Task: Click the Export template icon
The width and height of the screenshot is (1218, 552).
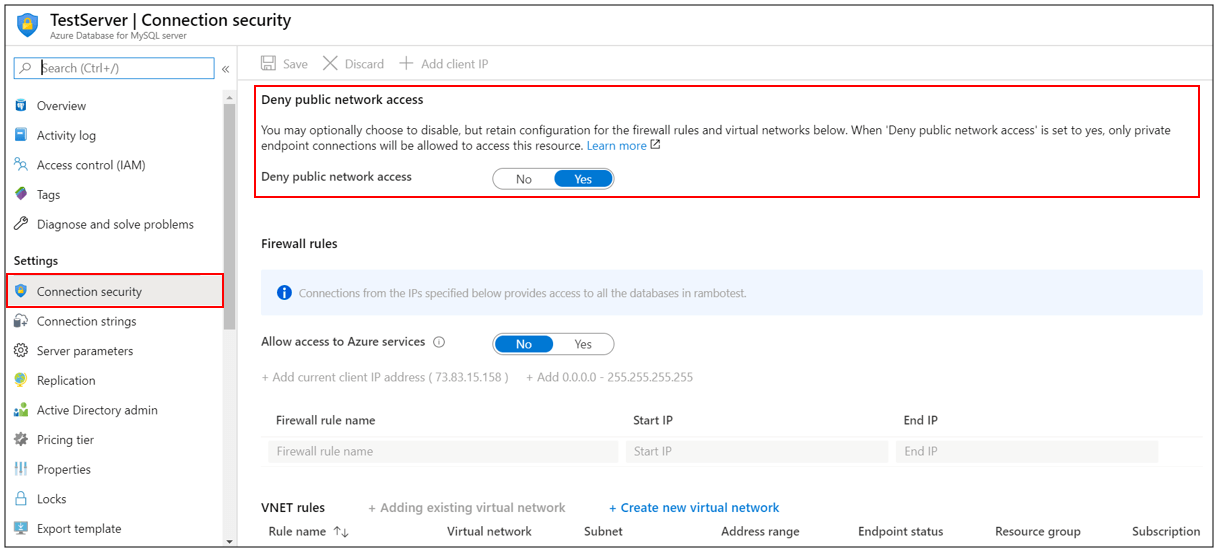Action: (21, 528)
